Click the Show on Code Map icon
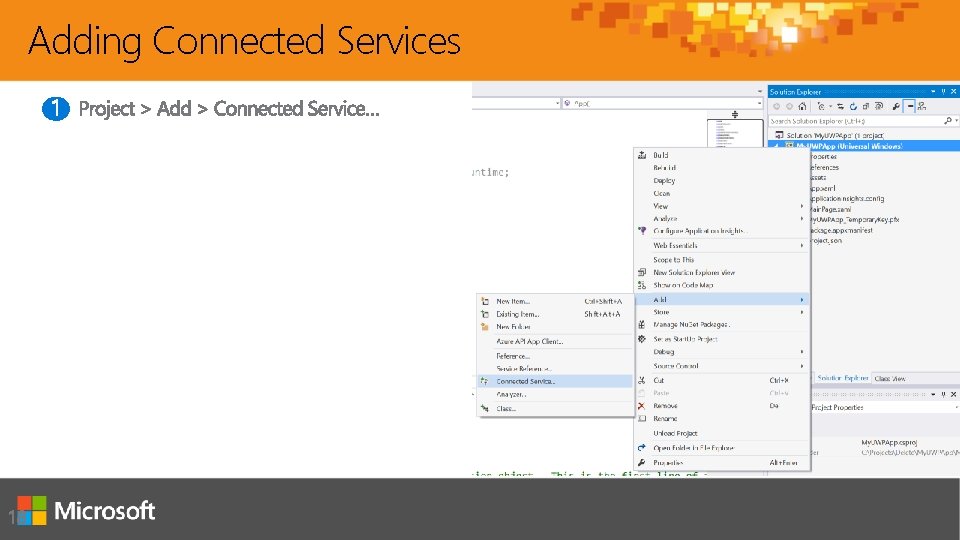This screenshot has width=960, height=540. (642, 285)
